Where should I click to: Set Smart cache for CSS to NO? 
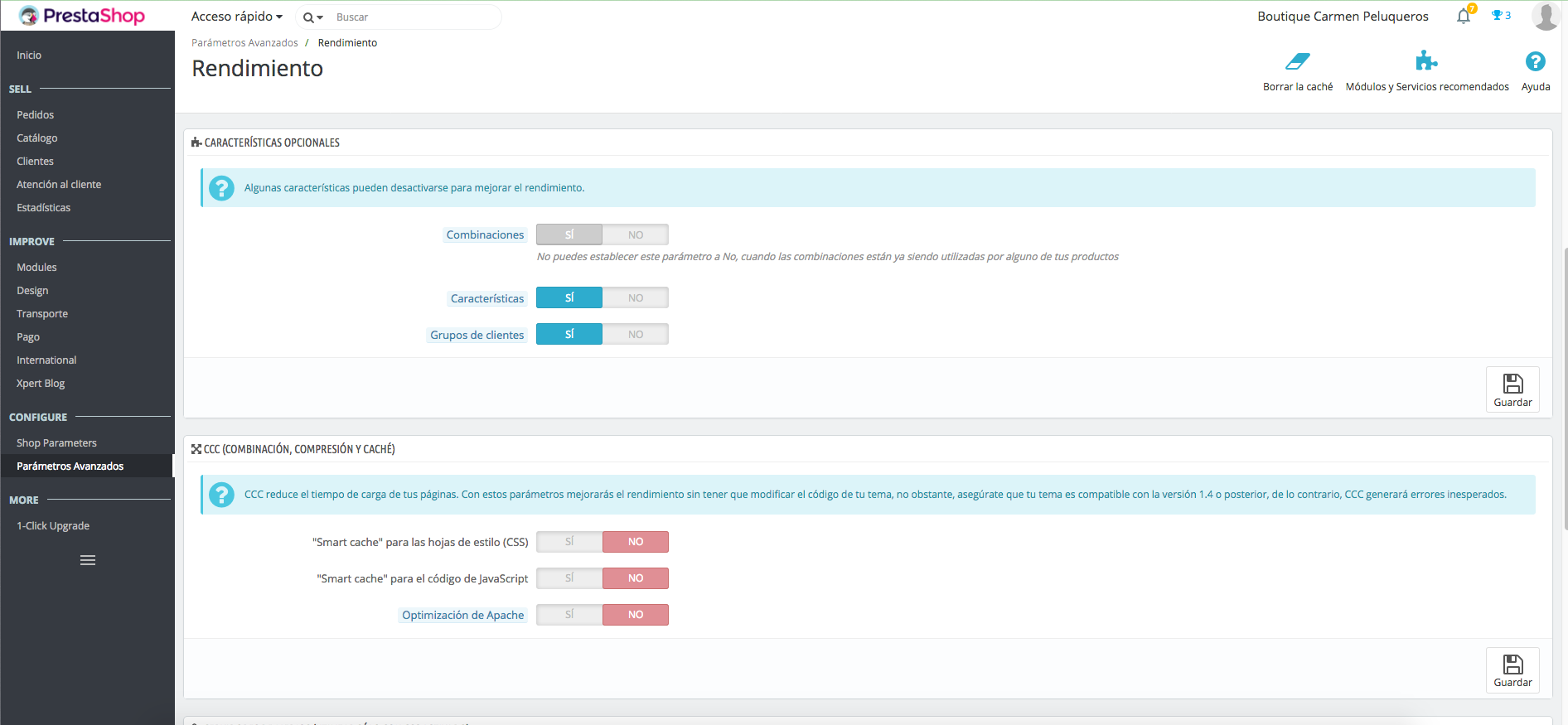click(x=636, y=542)
